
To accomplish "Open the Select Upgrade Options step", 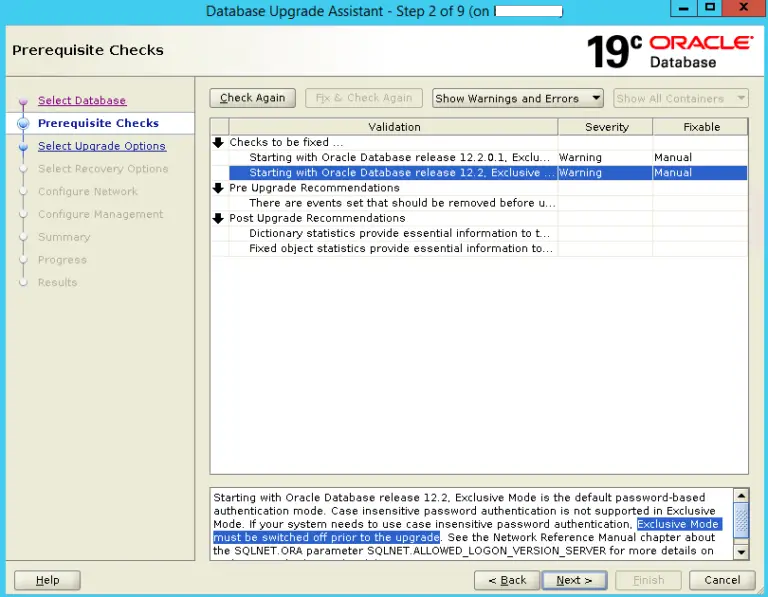I will click(x=102, y=146).
